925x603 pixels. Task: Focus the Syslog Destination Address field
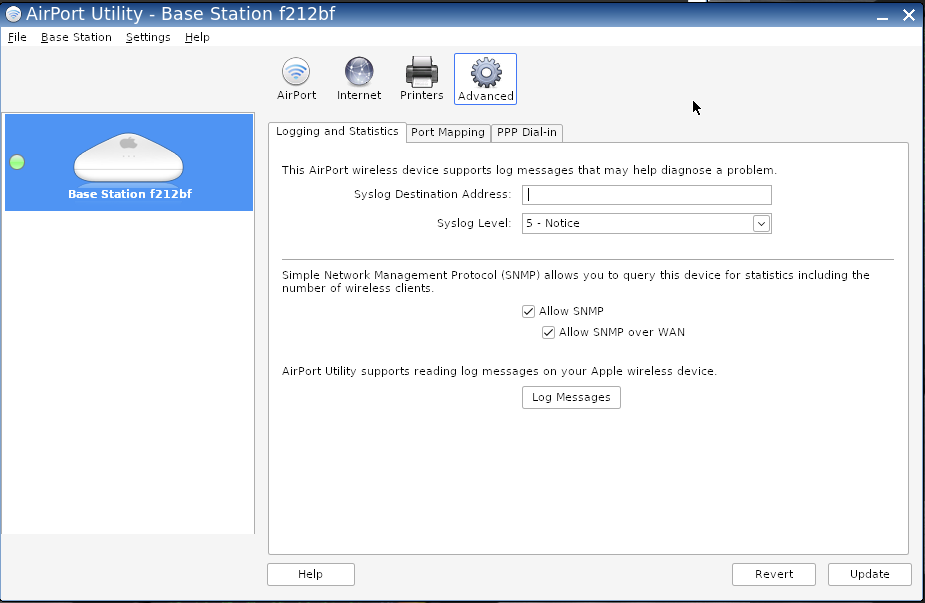pos(648,195)
